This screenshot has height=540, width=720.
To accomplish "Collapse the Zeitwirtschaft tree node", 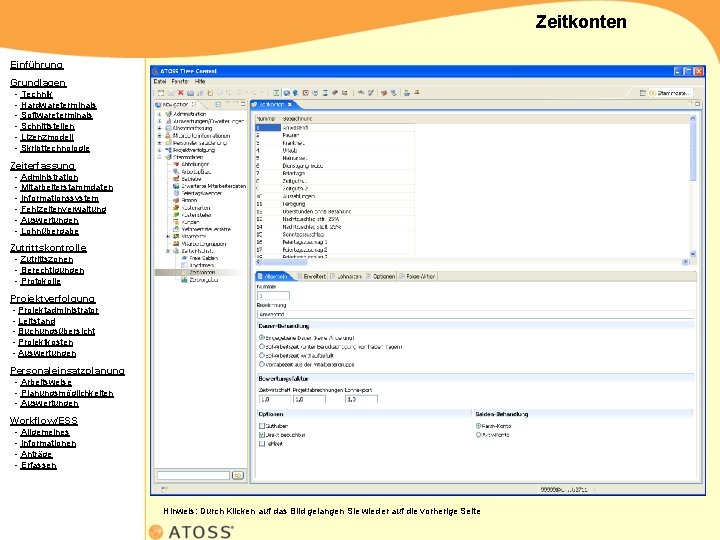I will [168, 251].
